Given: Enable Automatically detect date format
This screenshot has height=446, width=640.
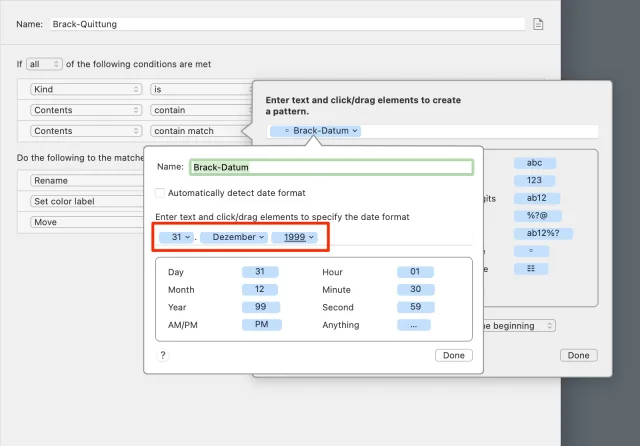Looking at the screenshot, I should click(x=161, y=193).
